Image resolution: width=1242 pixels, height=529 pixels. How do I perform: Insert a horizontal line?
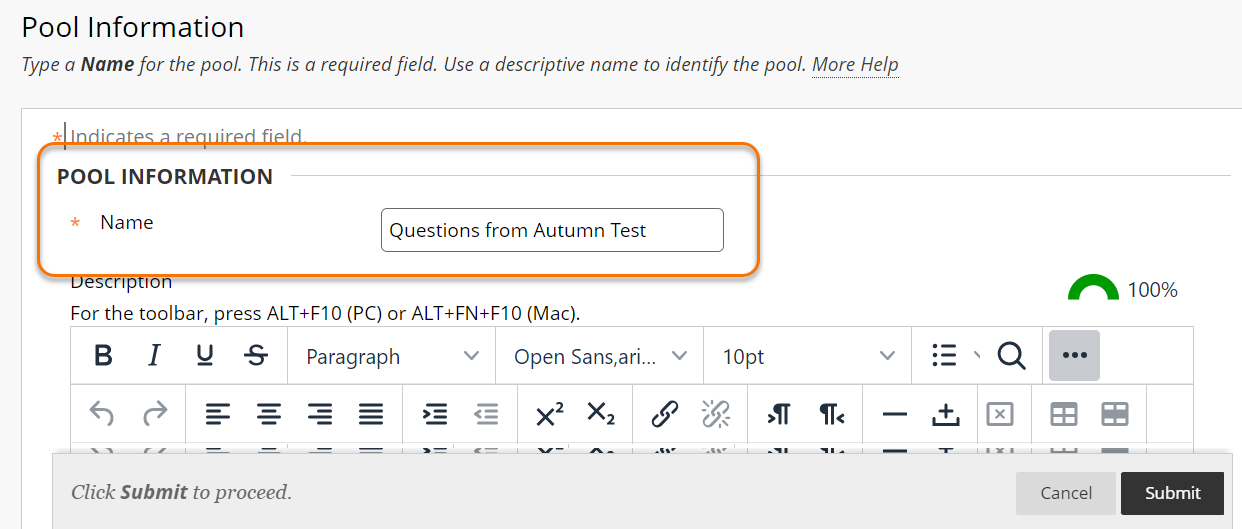pyautogui.click(x=895, y=414)
